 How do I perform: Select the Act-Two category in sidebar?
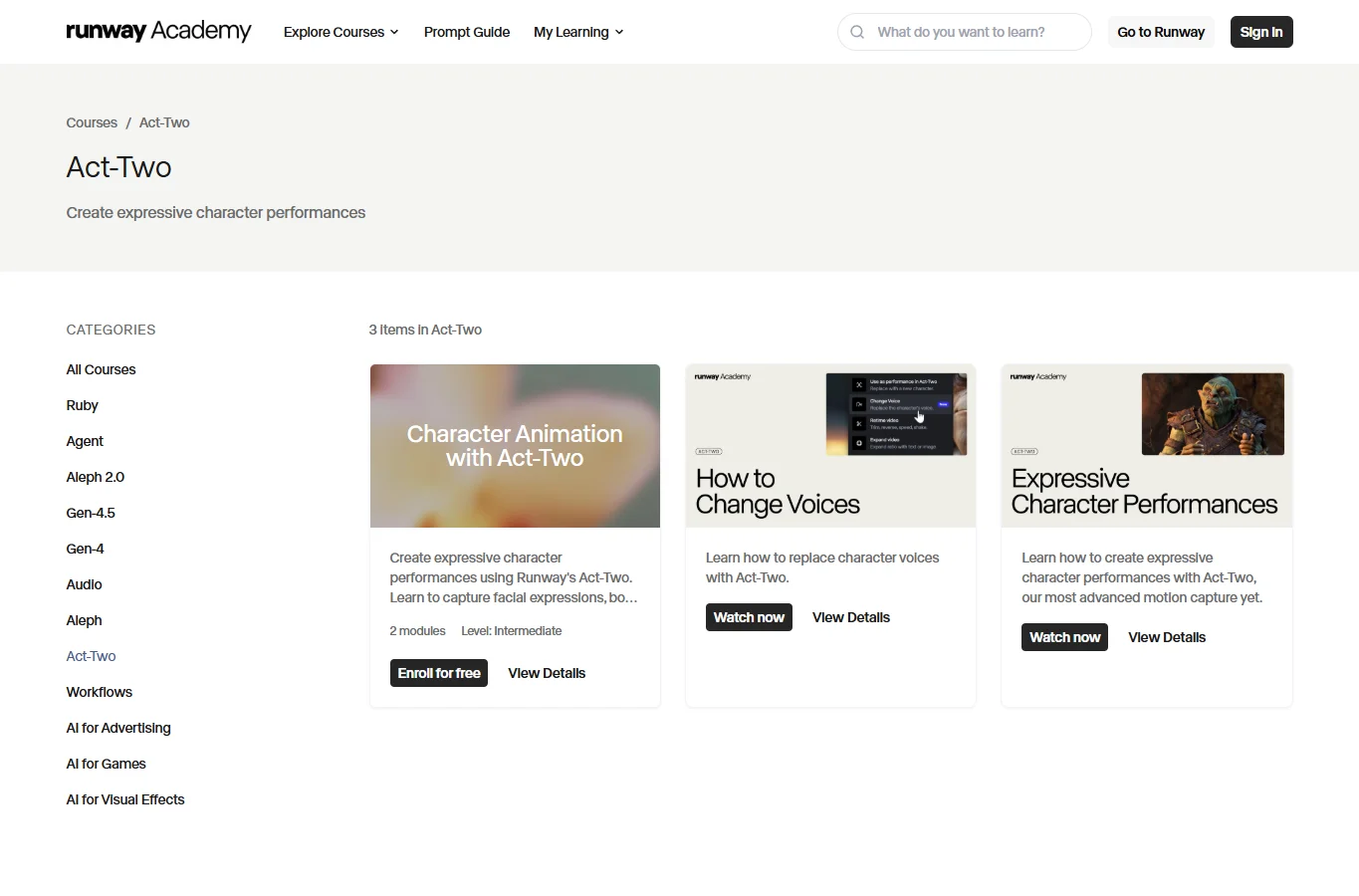pos(91,656)
